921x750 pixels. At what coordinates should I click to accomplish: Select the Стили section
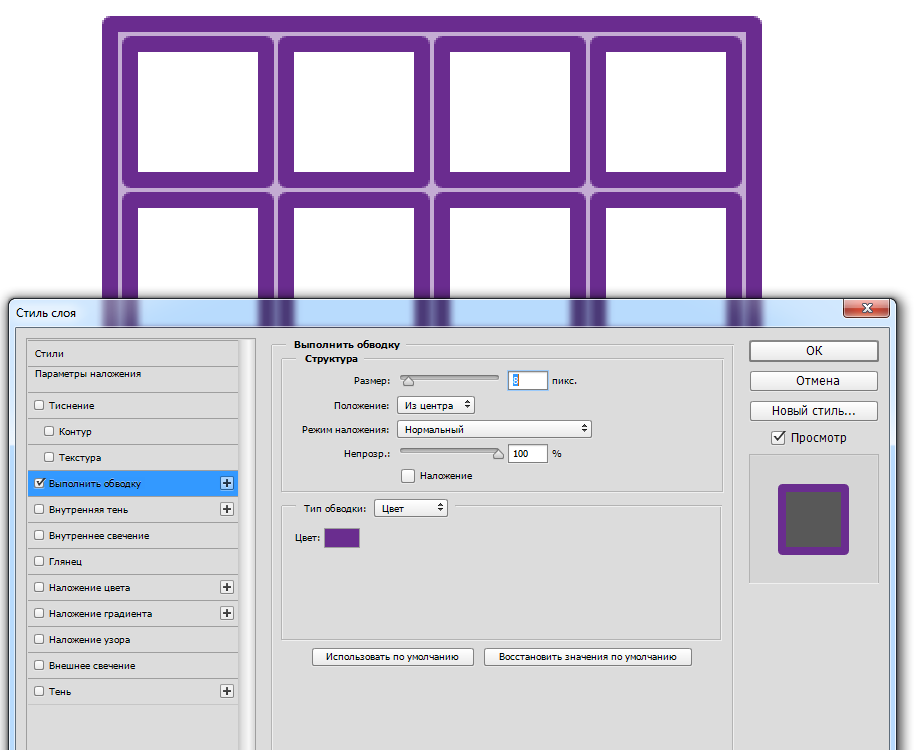[133, 354]
